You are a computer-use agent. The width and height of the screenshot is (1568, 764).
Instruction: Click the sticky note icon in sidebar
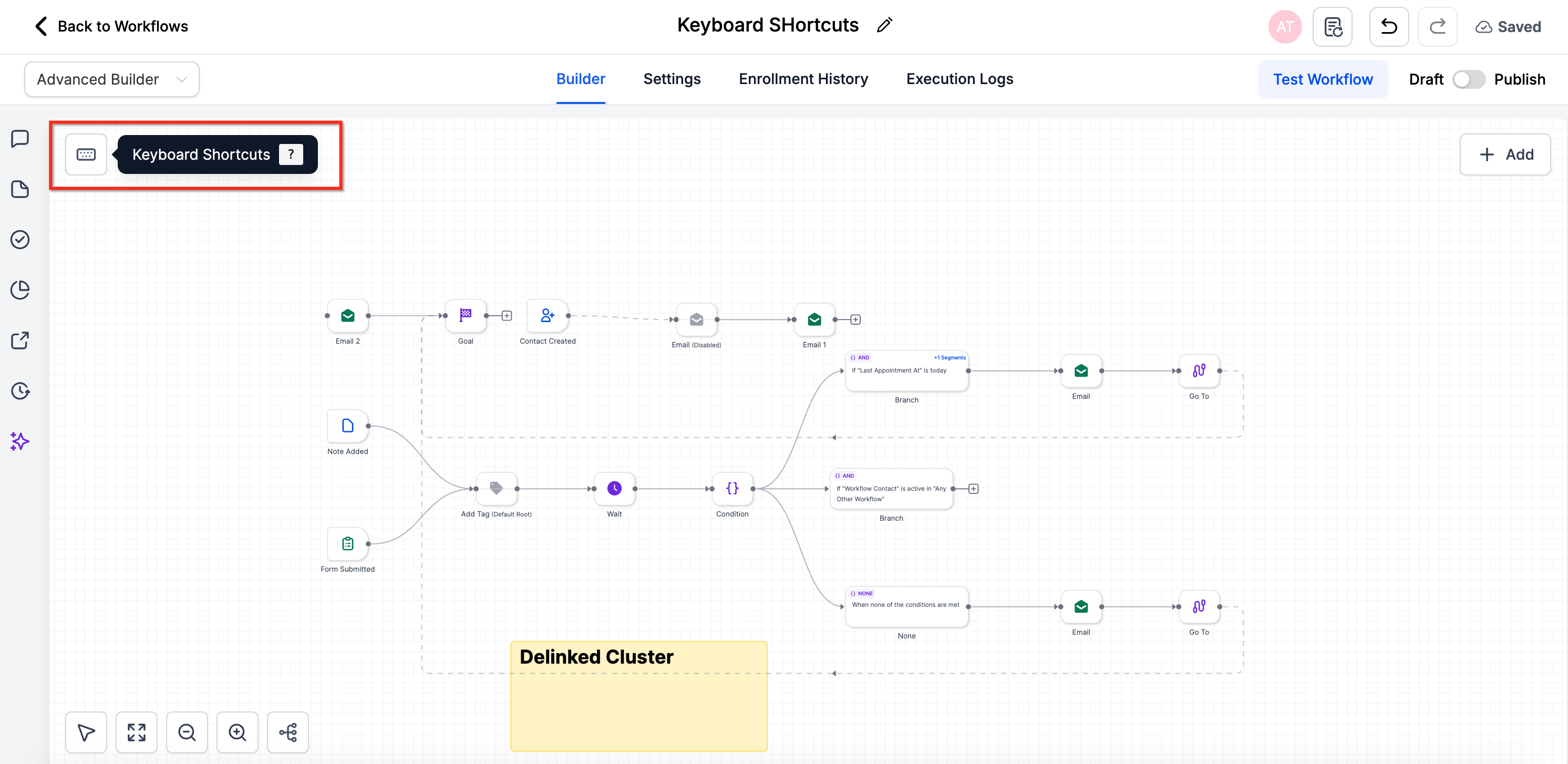(x=20, y=189)
